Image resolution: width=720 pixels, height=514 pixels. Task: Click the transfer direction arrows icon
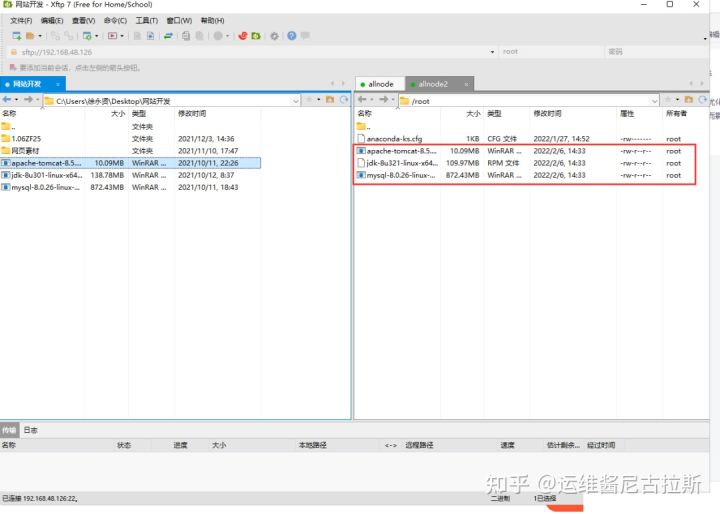pos(168,36)
